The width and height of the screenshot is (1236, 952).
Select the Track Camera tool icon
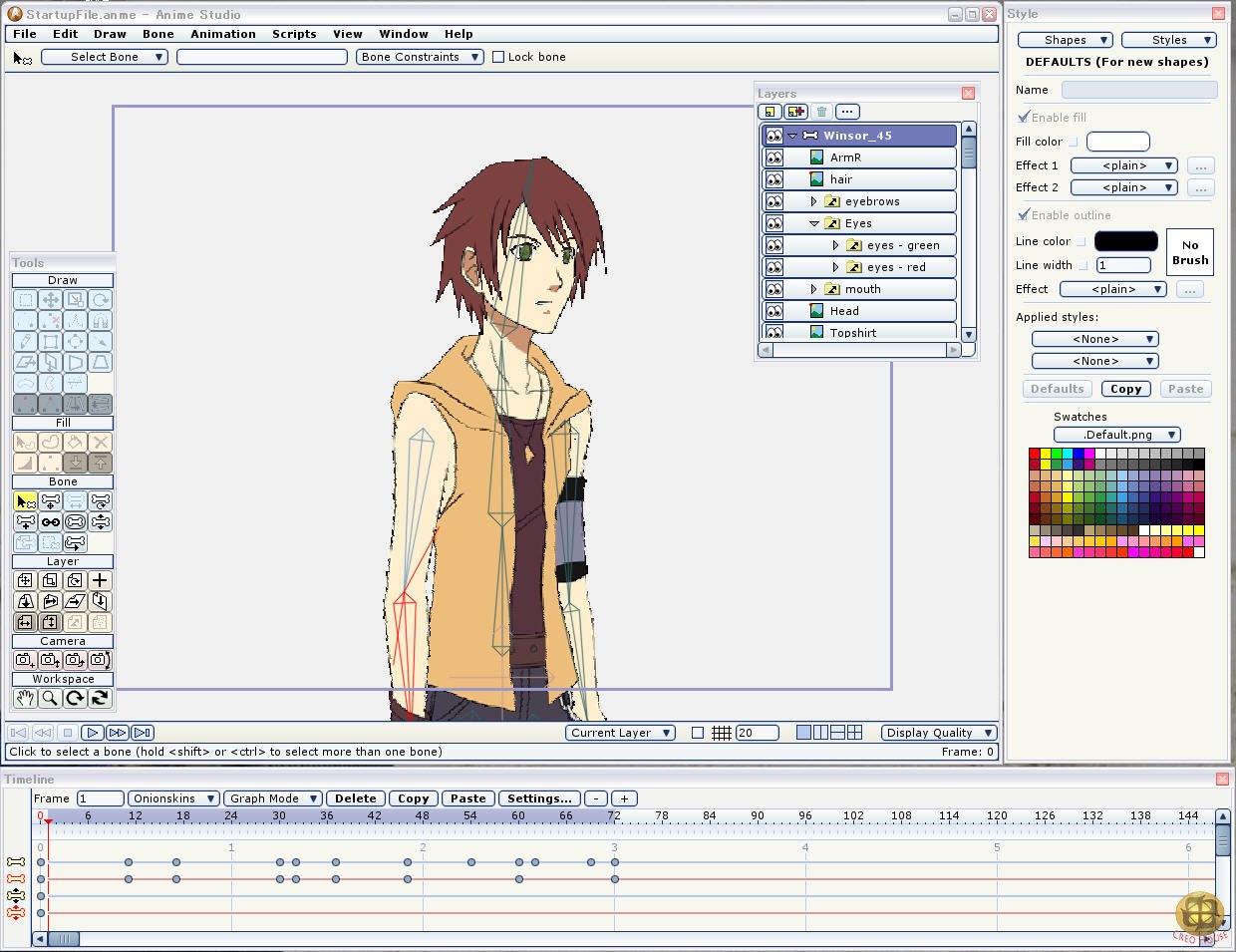[x=25, y=660]
